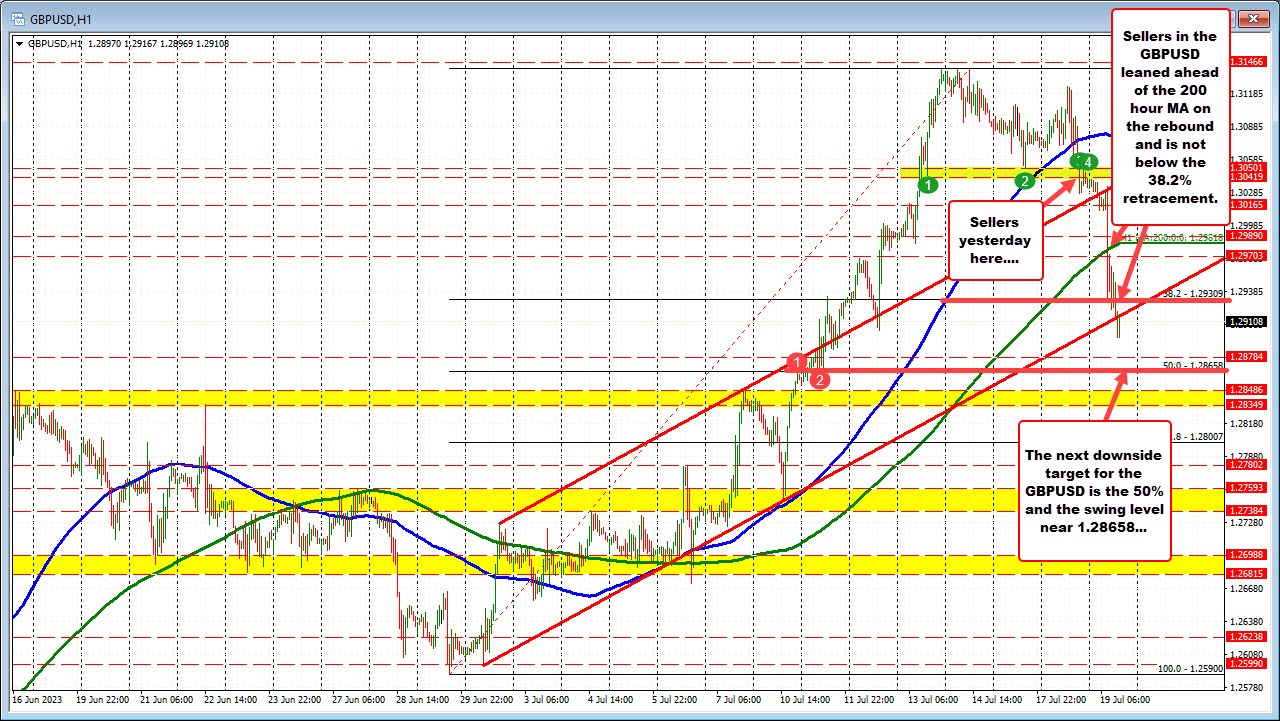This screenshot has width=1280, height=721.
Task: Click the 1.29385 axis price
Action: (1247, 292)
